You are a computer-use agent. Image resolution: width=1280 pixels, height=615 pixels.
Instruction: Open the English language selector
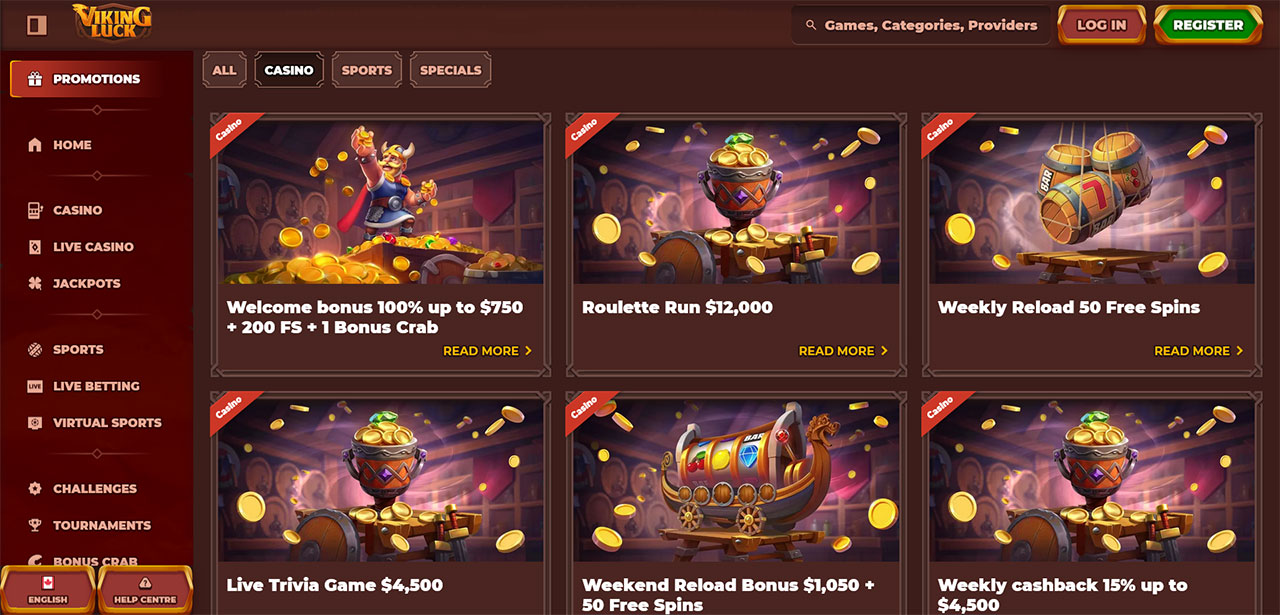tap(48, 590)
